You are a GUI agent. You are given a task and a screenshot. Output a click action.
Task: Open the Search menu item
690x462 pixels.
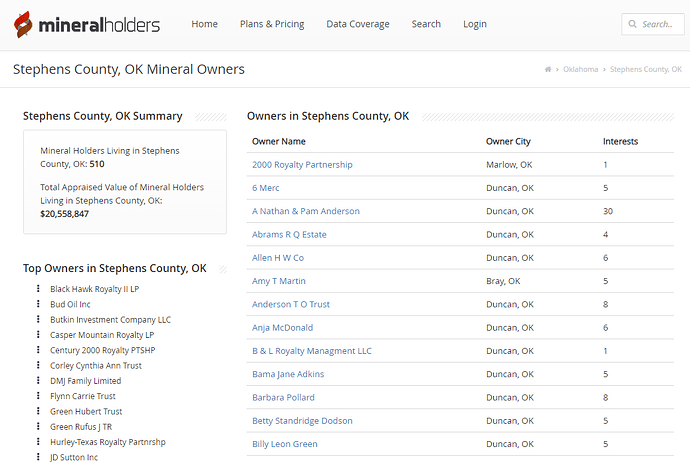[426, 24]
